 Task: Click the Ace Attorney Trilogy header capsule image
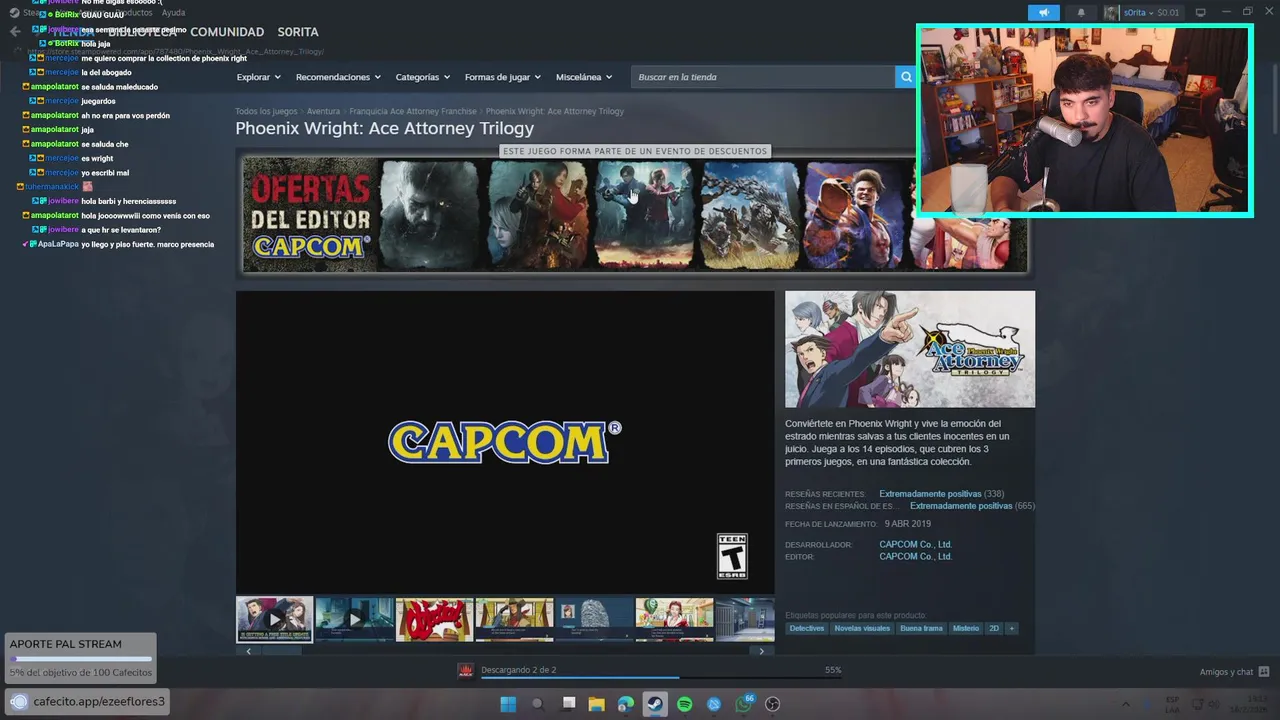[910, 349]
